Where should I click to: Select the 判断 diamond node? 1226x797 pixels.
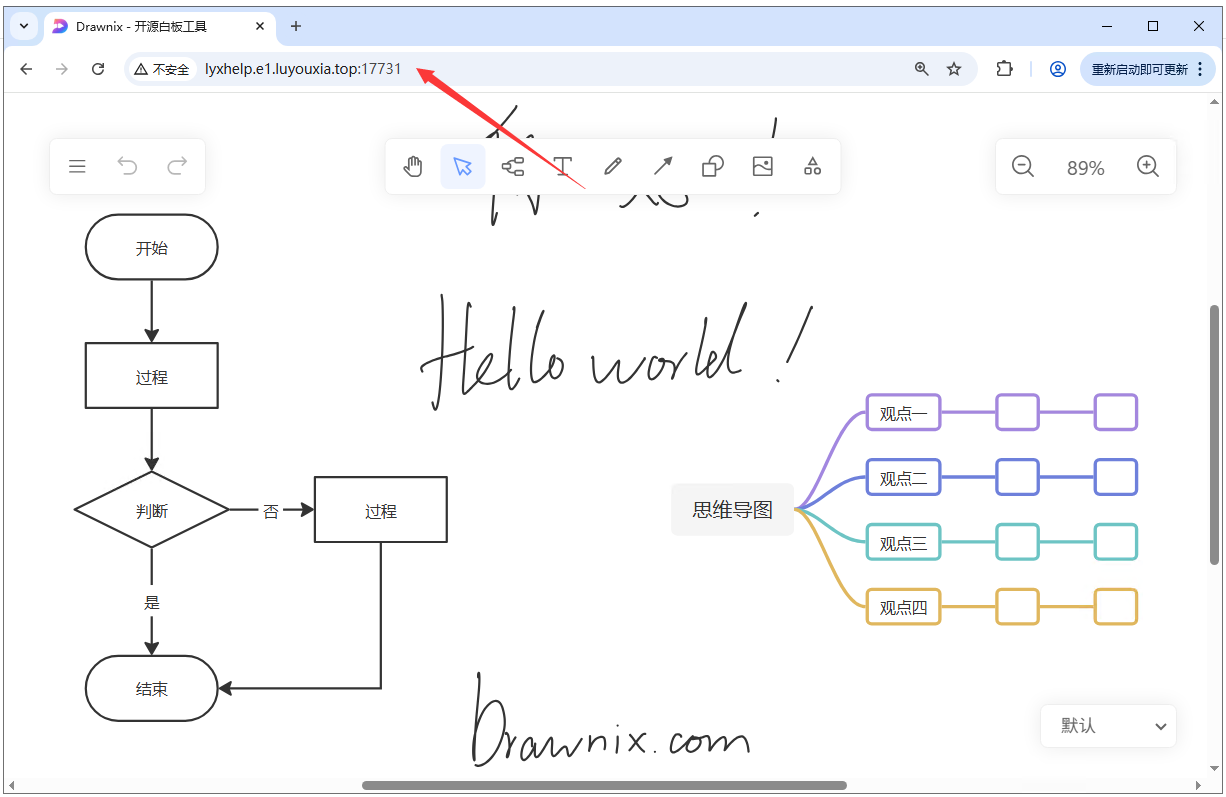click(152, 510)
